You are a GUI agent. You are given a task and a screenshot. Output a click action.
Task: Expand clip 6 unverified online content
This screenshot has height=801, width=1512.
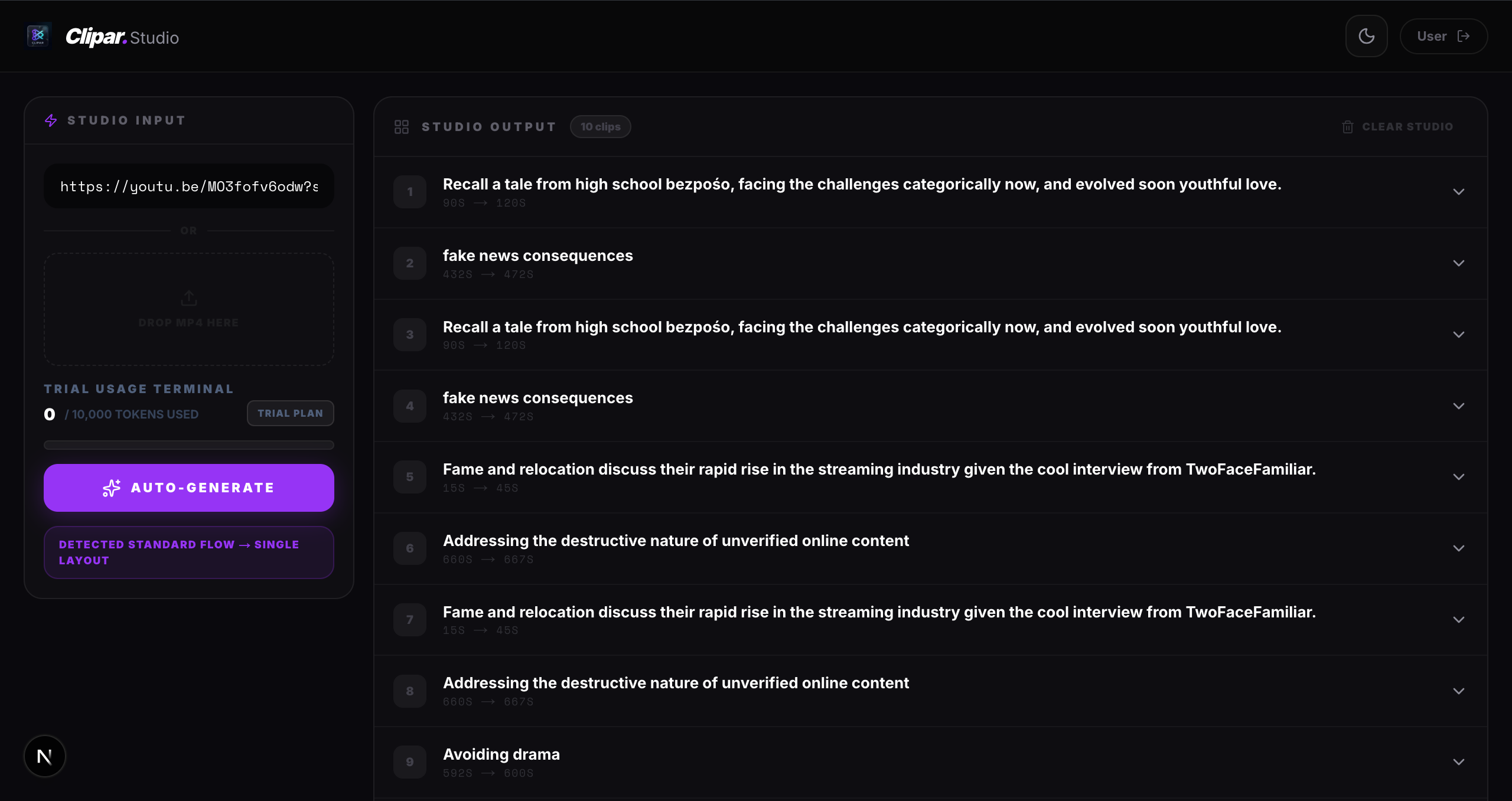pos(1458,548)
